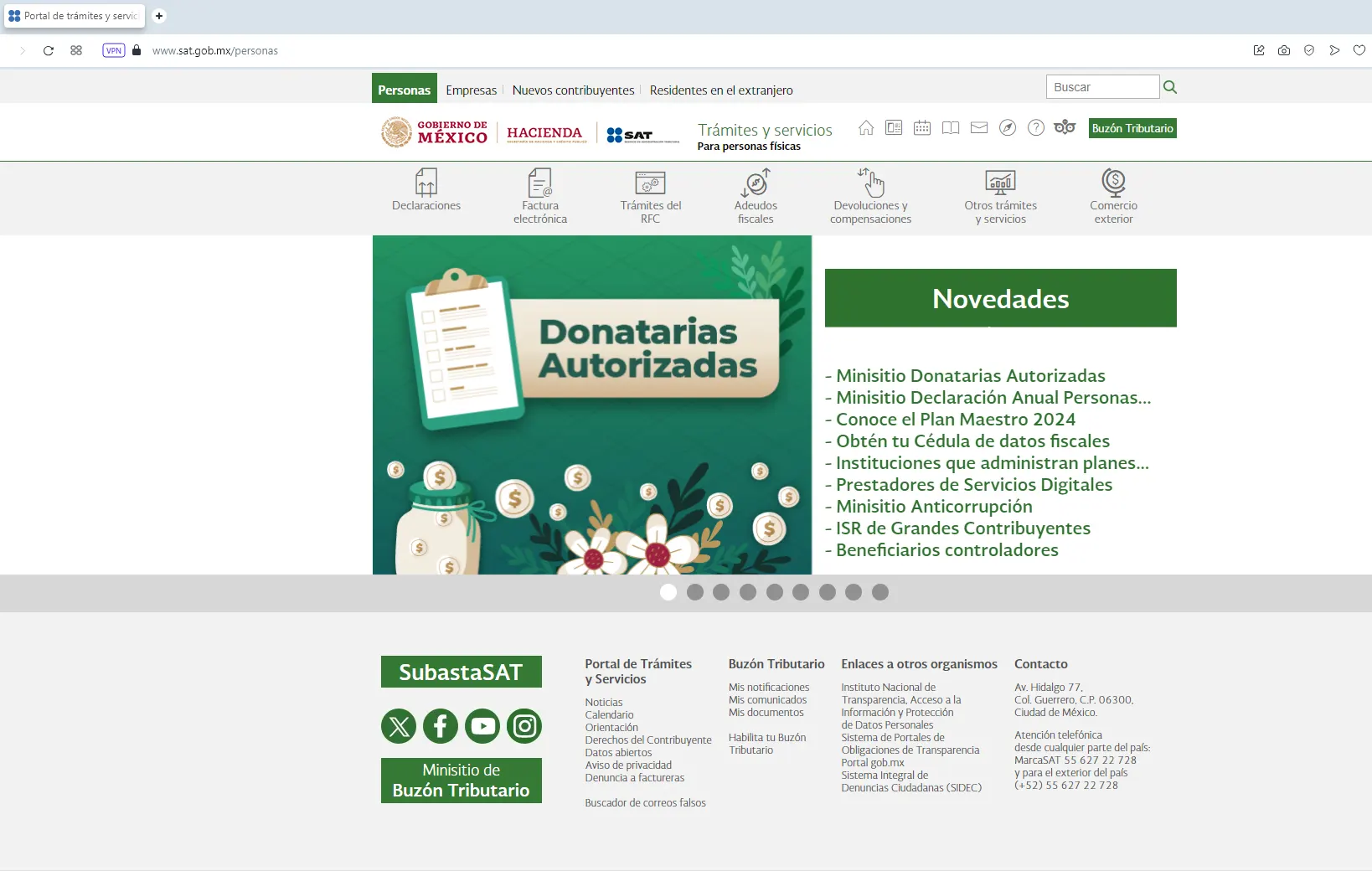Click into the Buscar search field
The height and width of the screenshot is (871, 1372).
1101,87
